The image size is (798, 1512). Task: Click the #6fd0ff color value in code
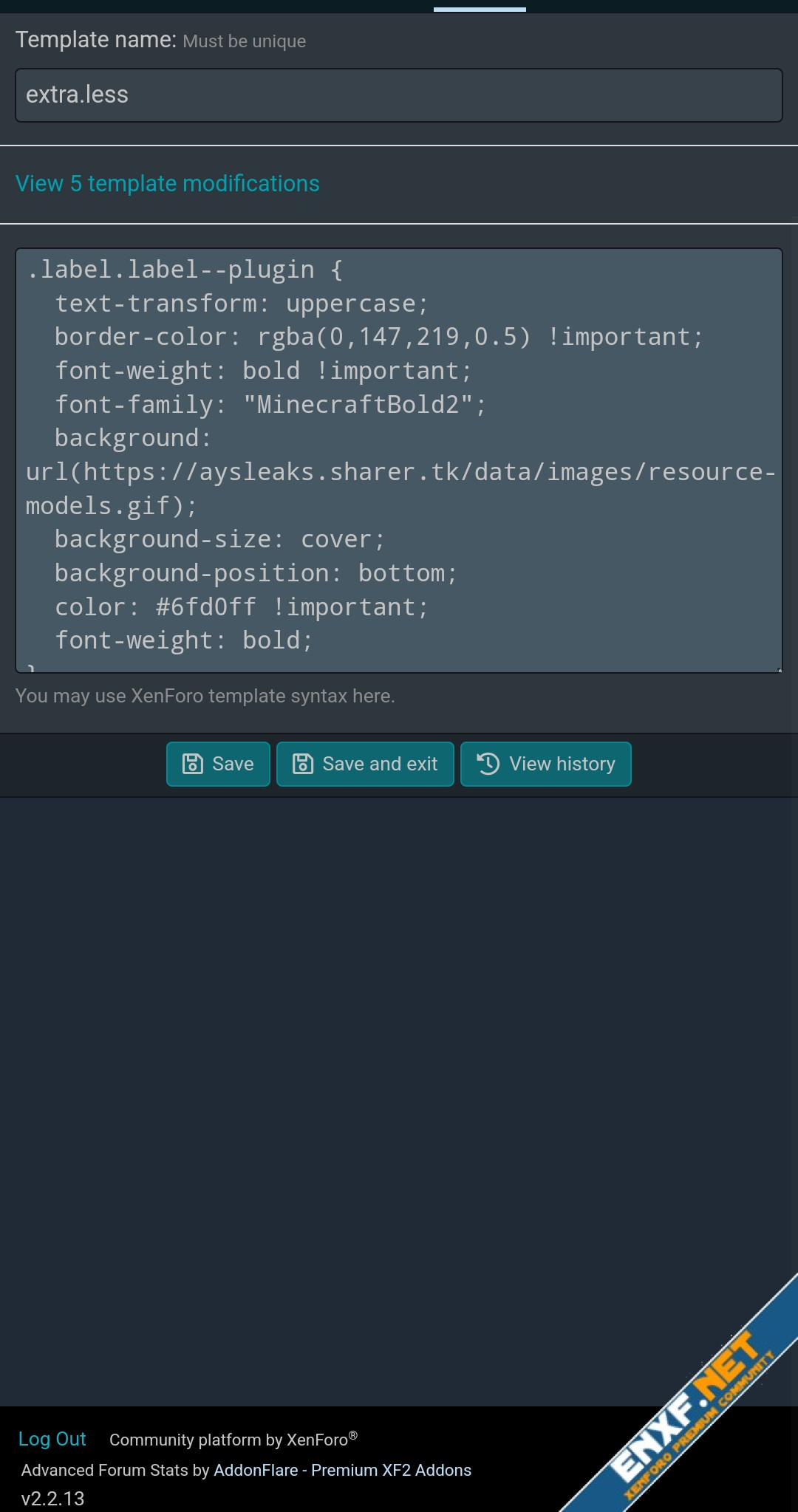206,607
